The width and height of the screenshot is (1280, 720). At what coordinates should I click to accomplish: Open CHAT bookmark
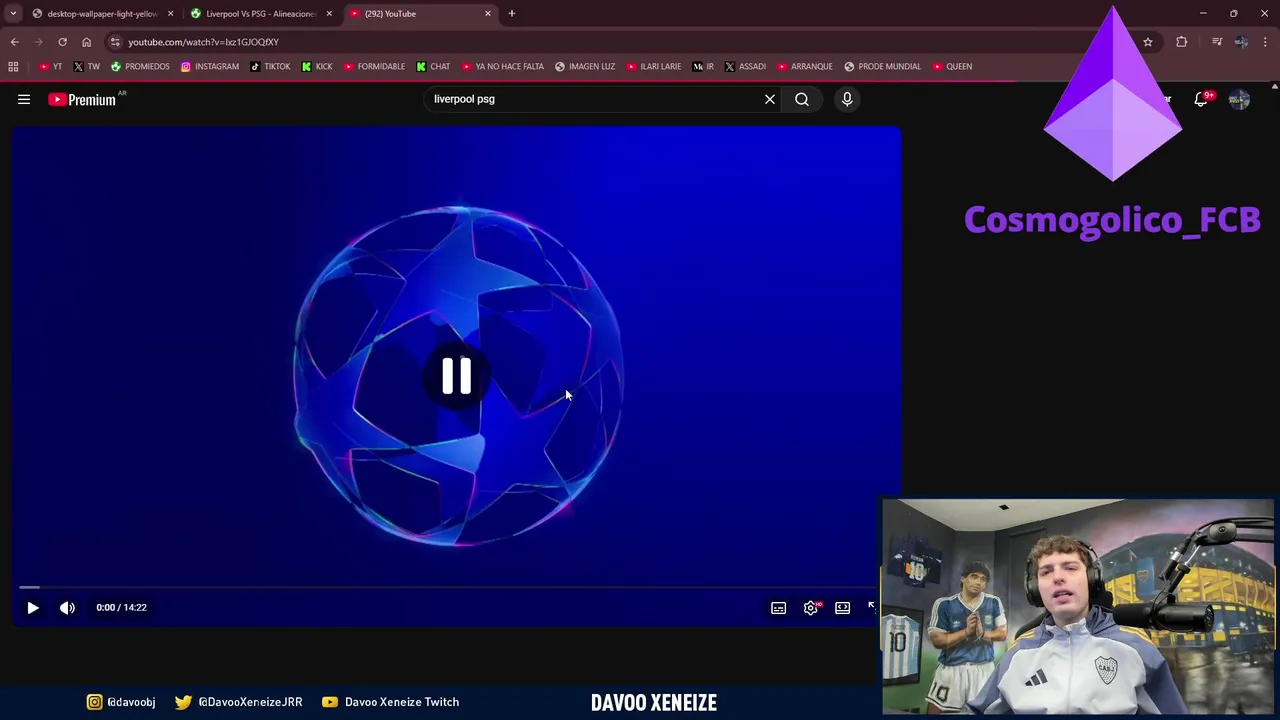coord(433,66)
